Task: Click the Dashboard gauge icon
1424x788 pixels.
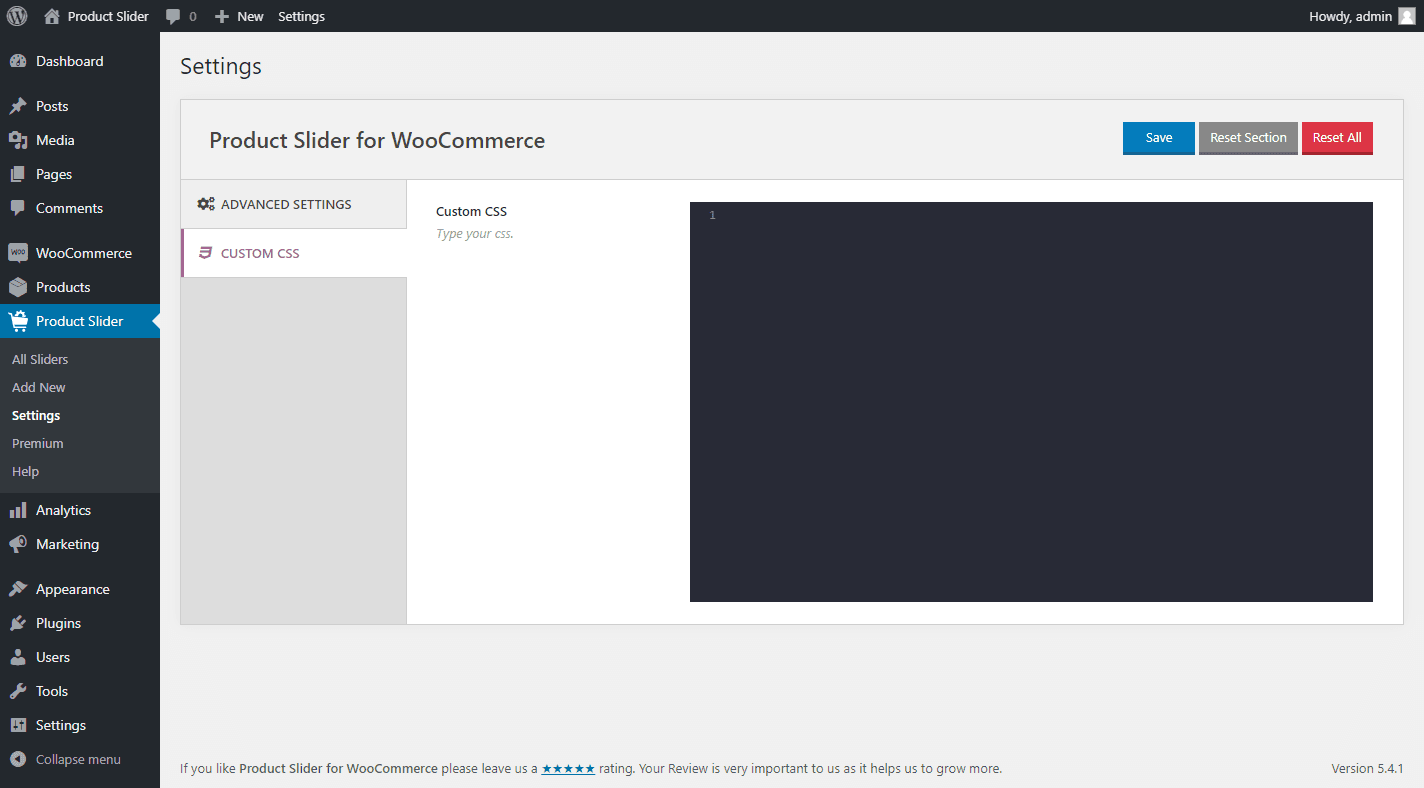Action: tap(18, 61)
